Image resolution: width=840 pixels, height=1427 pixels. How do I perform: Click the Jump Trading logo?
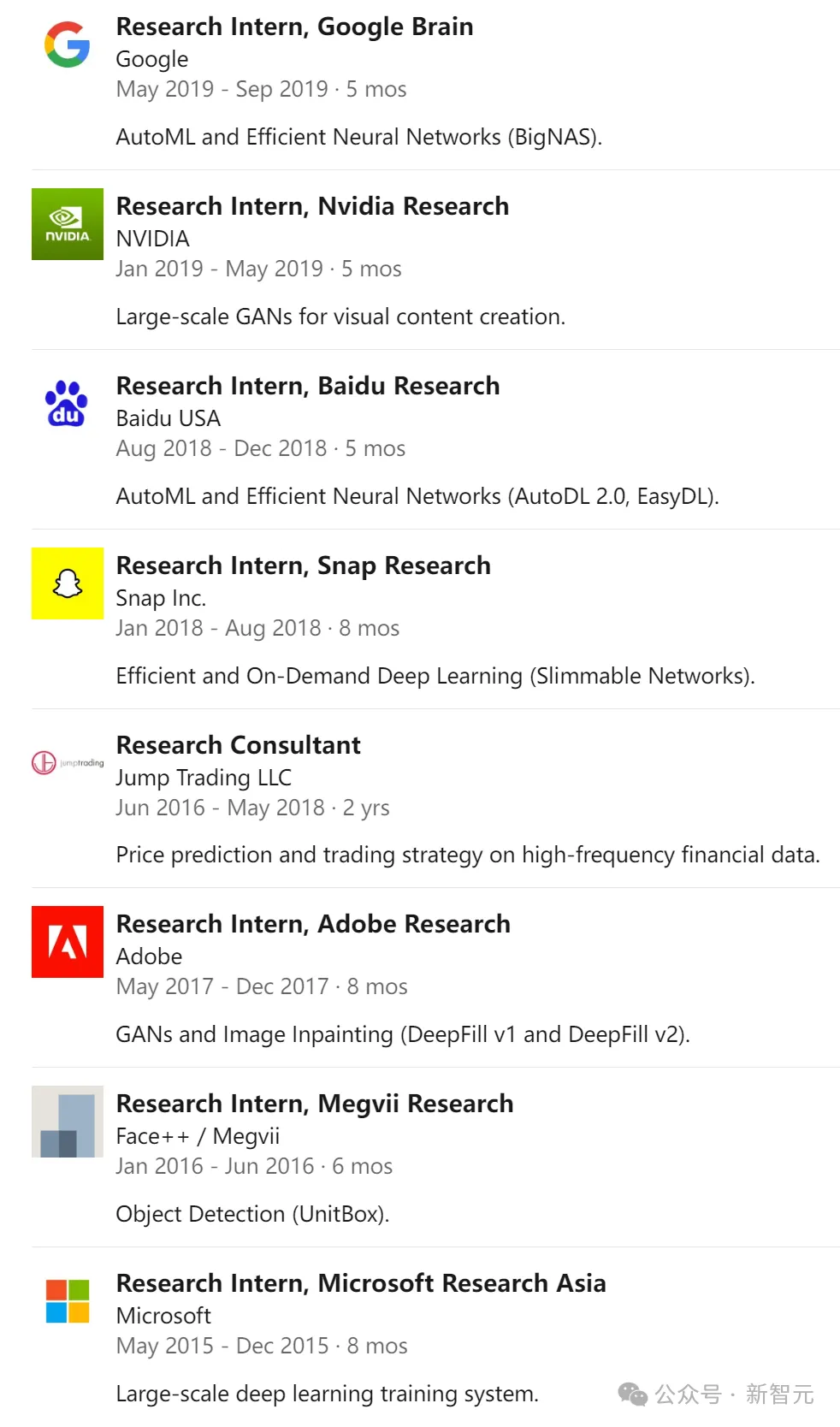[x=67, y=762]
